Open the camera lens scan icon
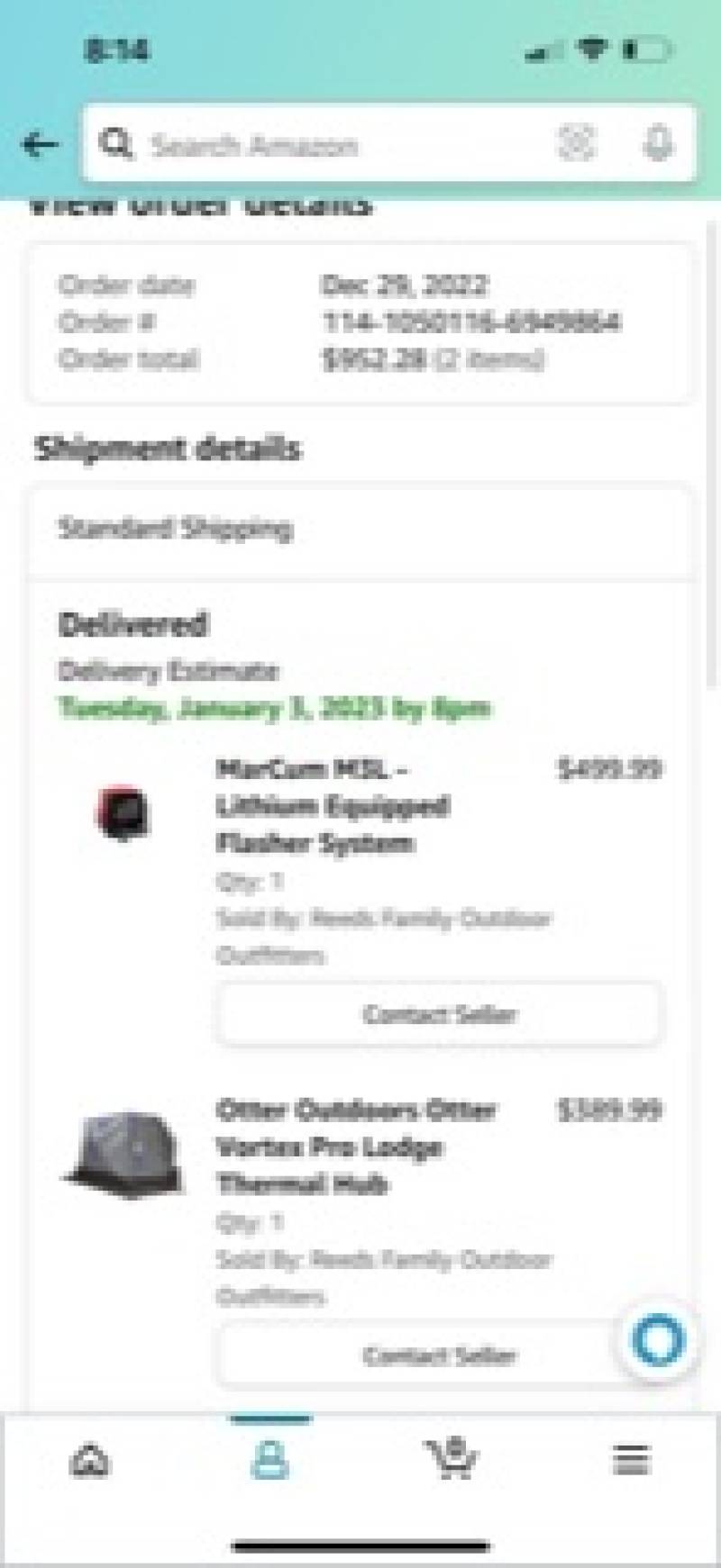 (577, 142)
